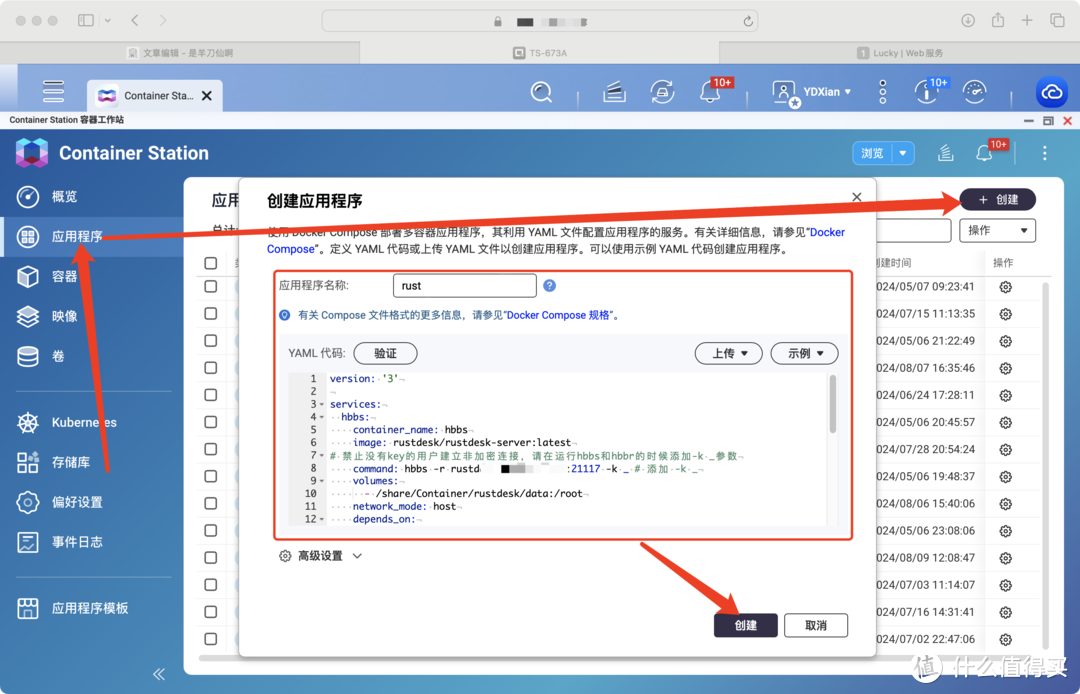Check the row dated 2024/08/07 16:35:46
The width and height of the screenshot is (1080, 694).
pyautogui.click(x=211, y=368)
